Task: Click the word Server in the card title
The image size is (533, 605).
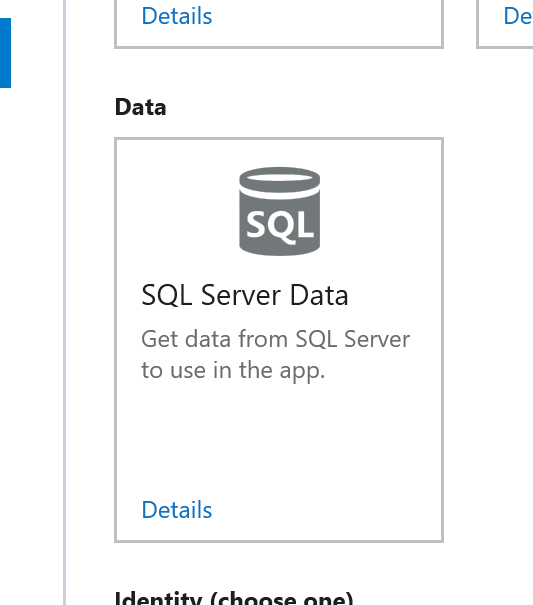Action: tap(240, 295)
